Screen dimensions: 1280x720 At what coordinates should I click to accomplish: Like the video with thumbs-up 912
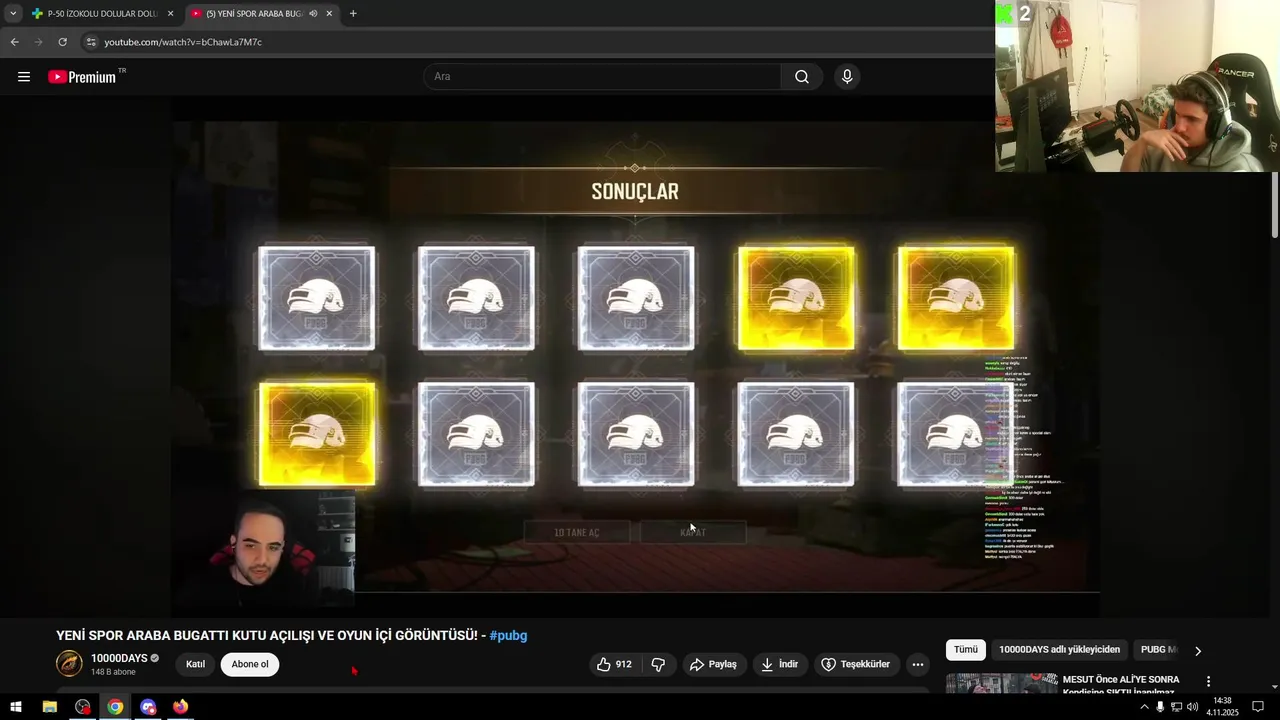615,664
